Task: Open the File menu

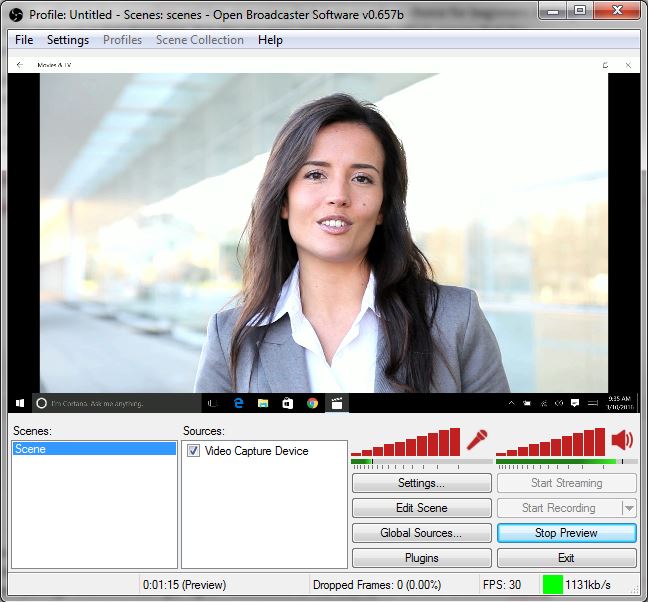Action: point(24,40)
